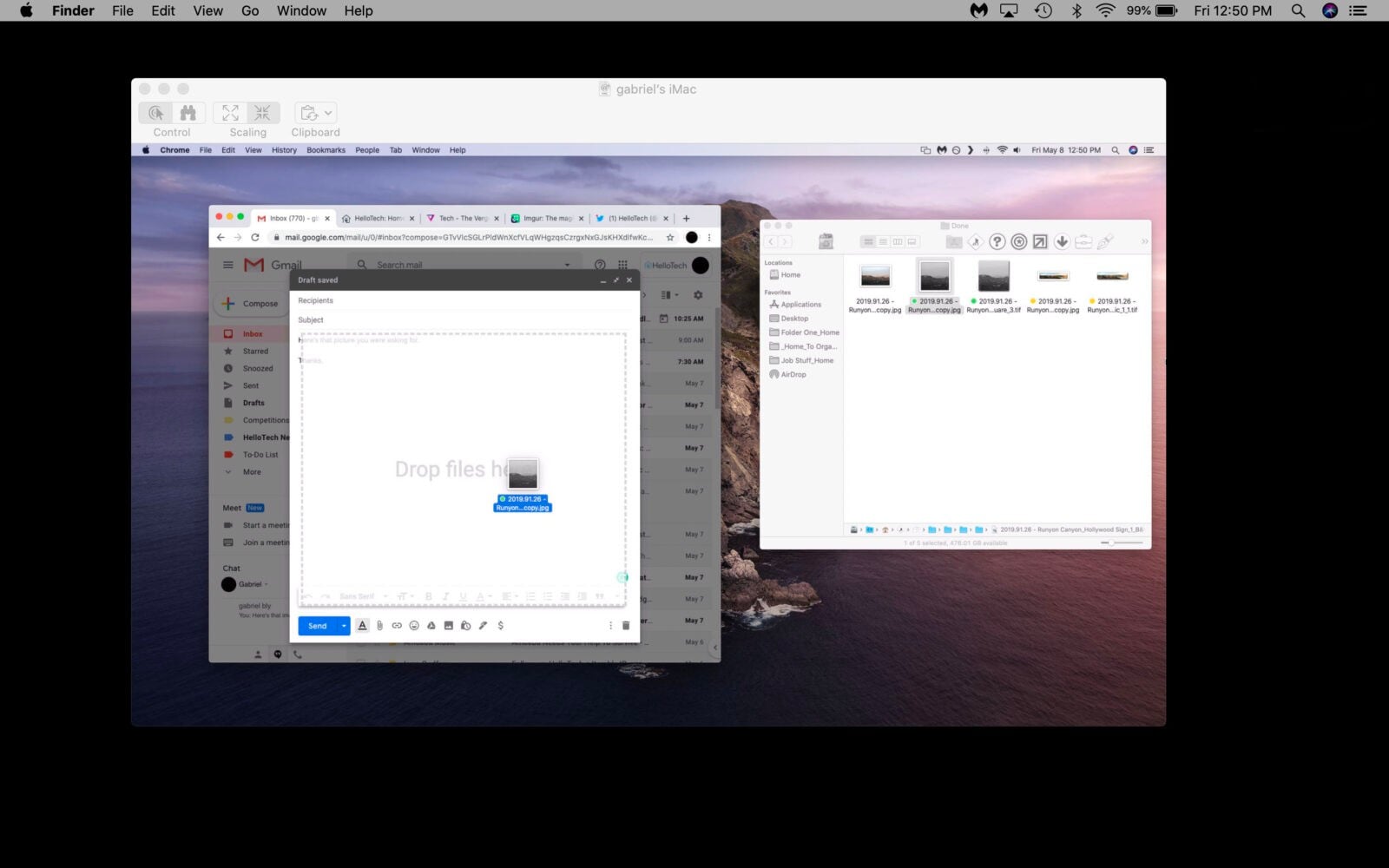The image size is (1389, 868).
Task: Click the Compose button in Gmail
Action: (x=251, y=304)
